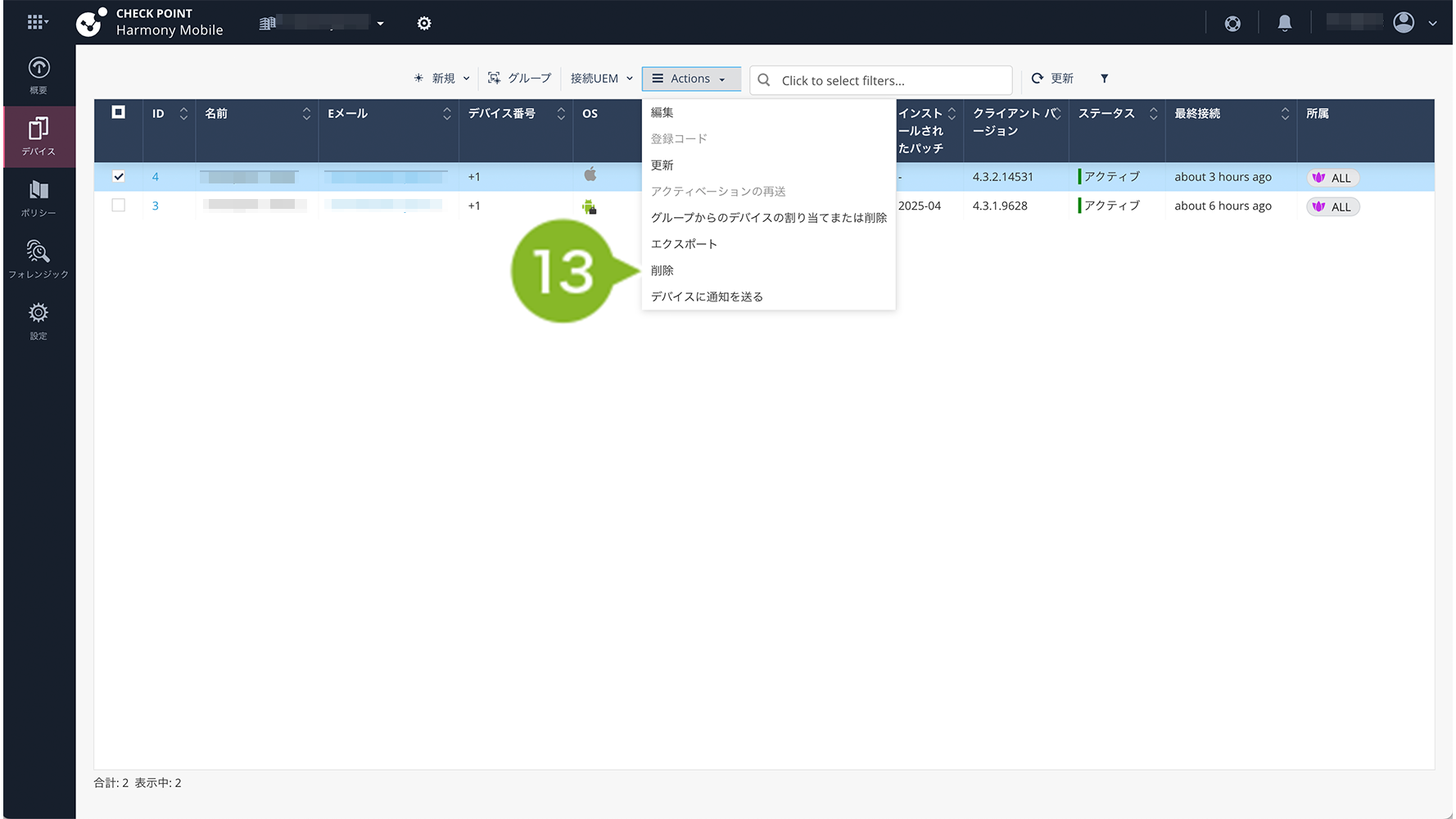This screenshot has height=819, width=1456.
Task: Open ポリシー policy section in sidebar
Action: (x=38, y=198)
